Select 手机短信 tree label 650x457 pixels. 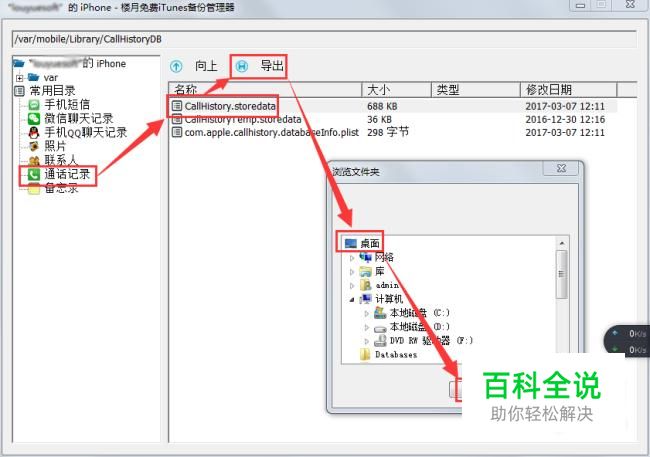click(67, 105)
